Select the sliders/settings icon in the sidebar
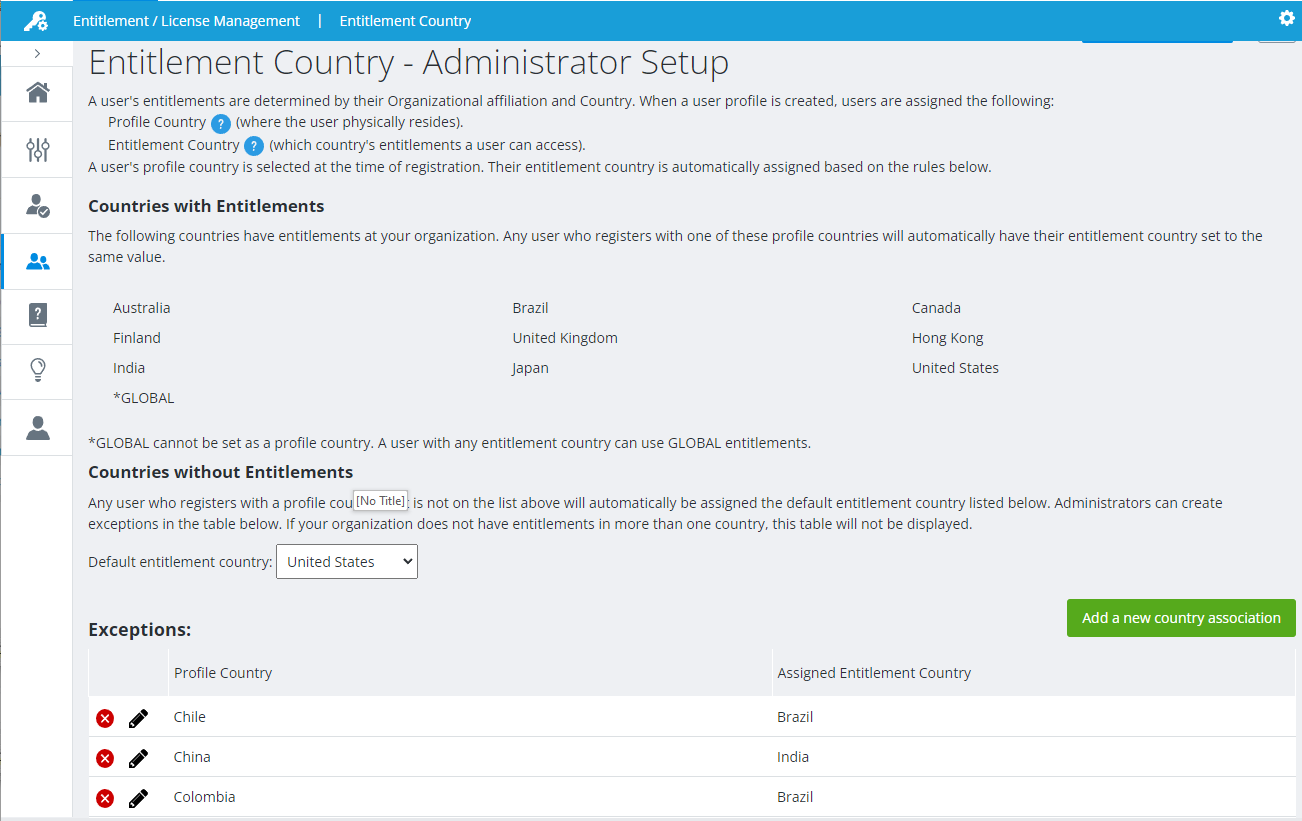The image size is (1302, 821). (x=37, y=149)
